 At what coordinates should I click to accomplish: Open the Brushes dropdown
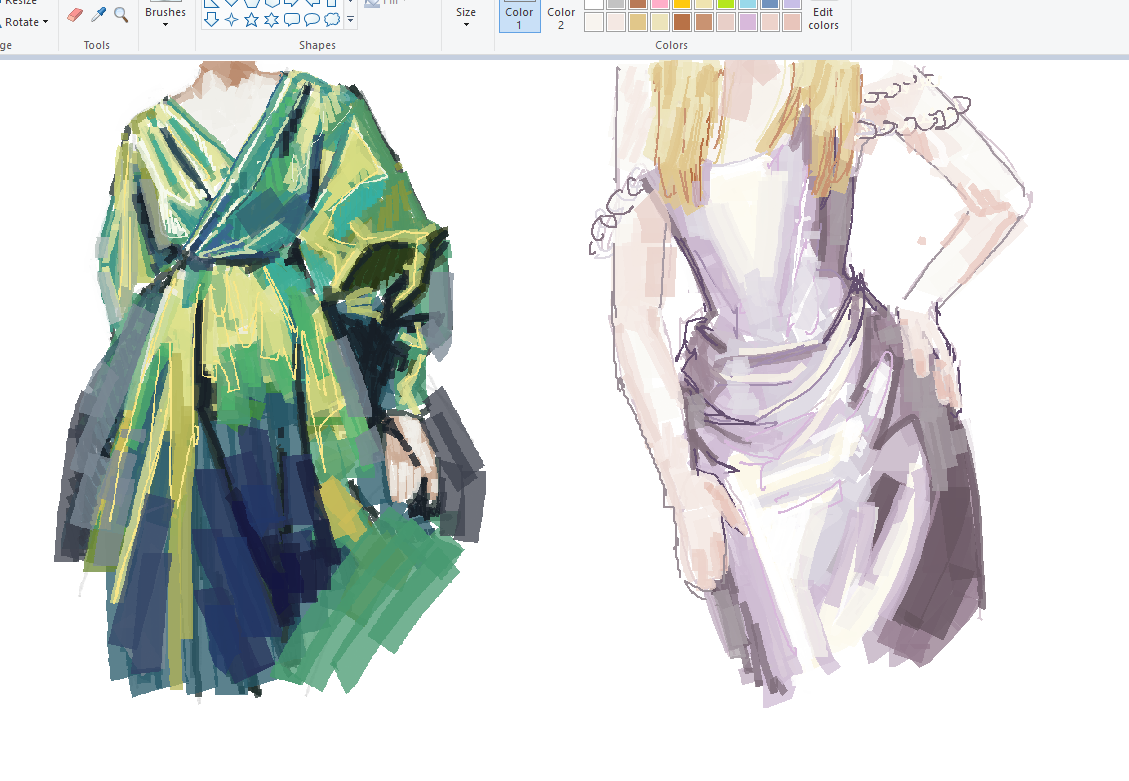click(166, 16)
